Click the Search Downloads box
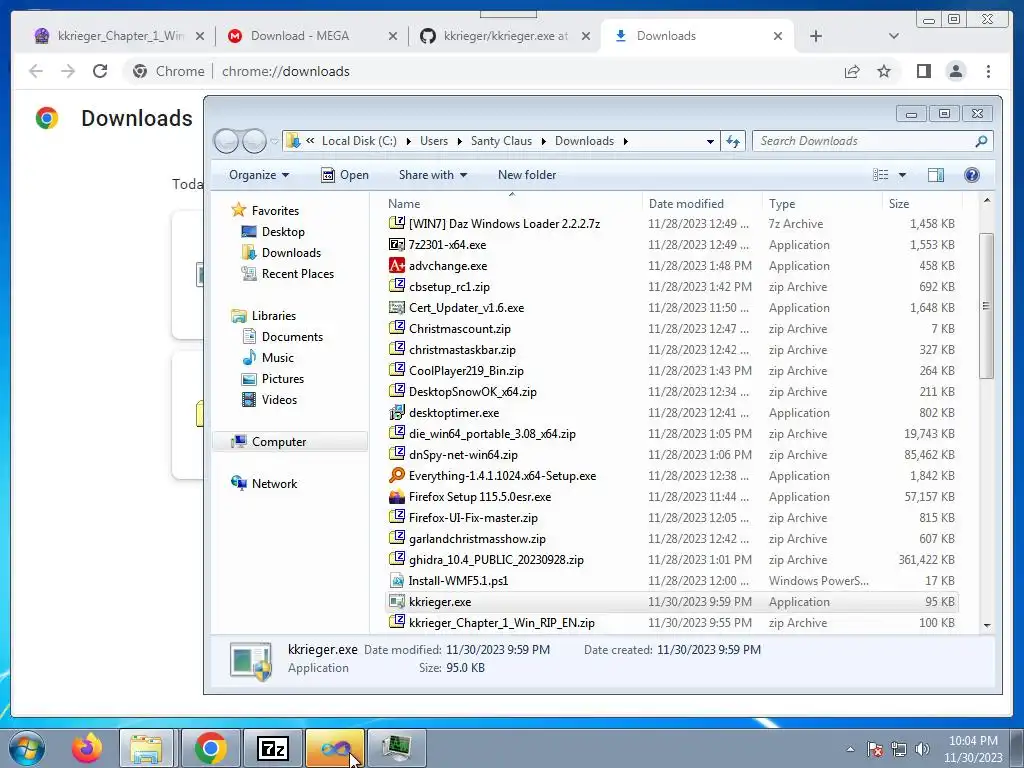 [x=872, y=141]
